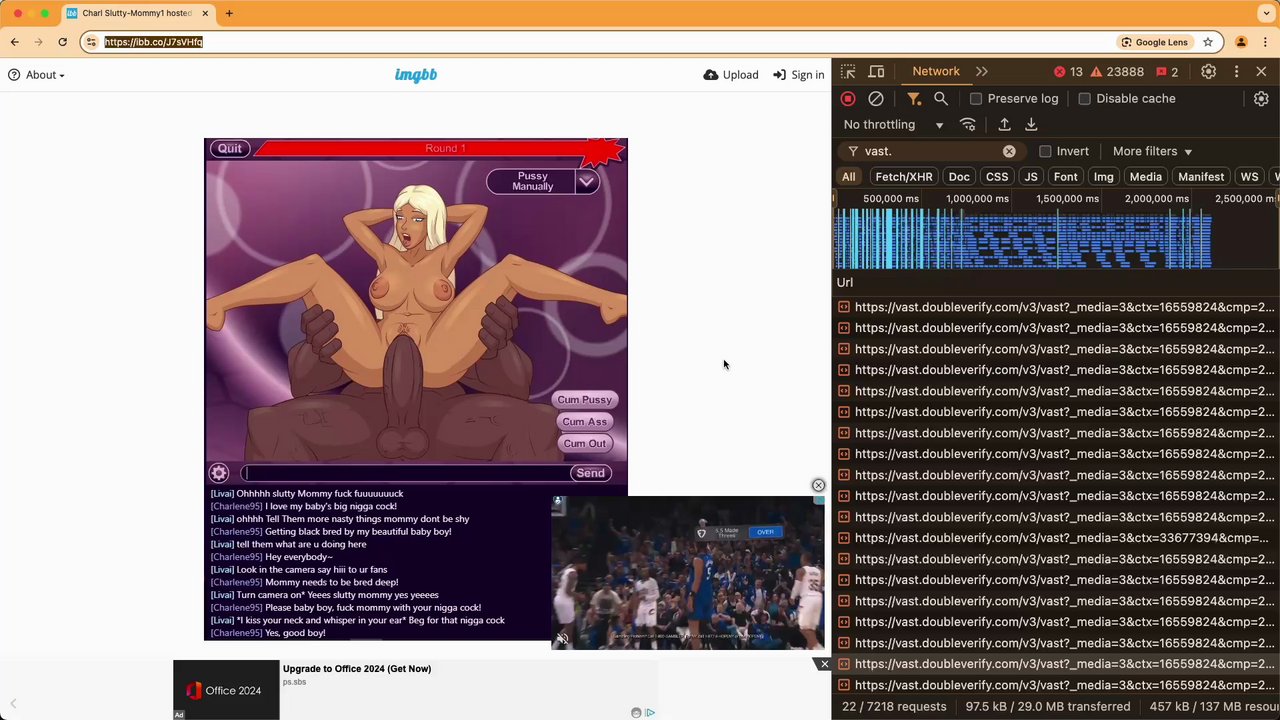Open the Upgrade to Office 2024 ad link
The width and height of the screenshot is (1280, 720).
coord(357,669)
